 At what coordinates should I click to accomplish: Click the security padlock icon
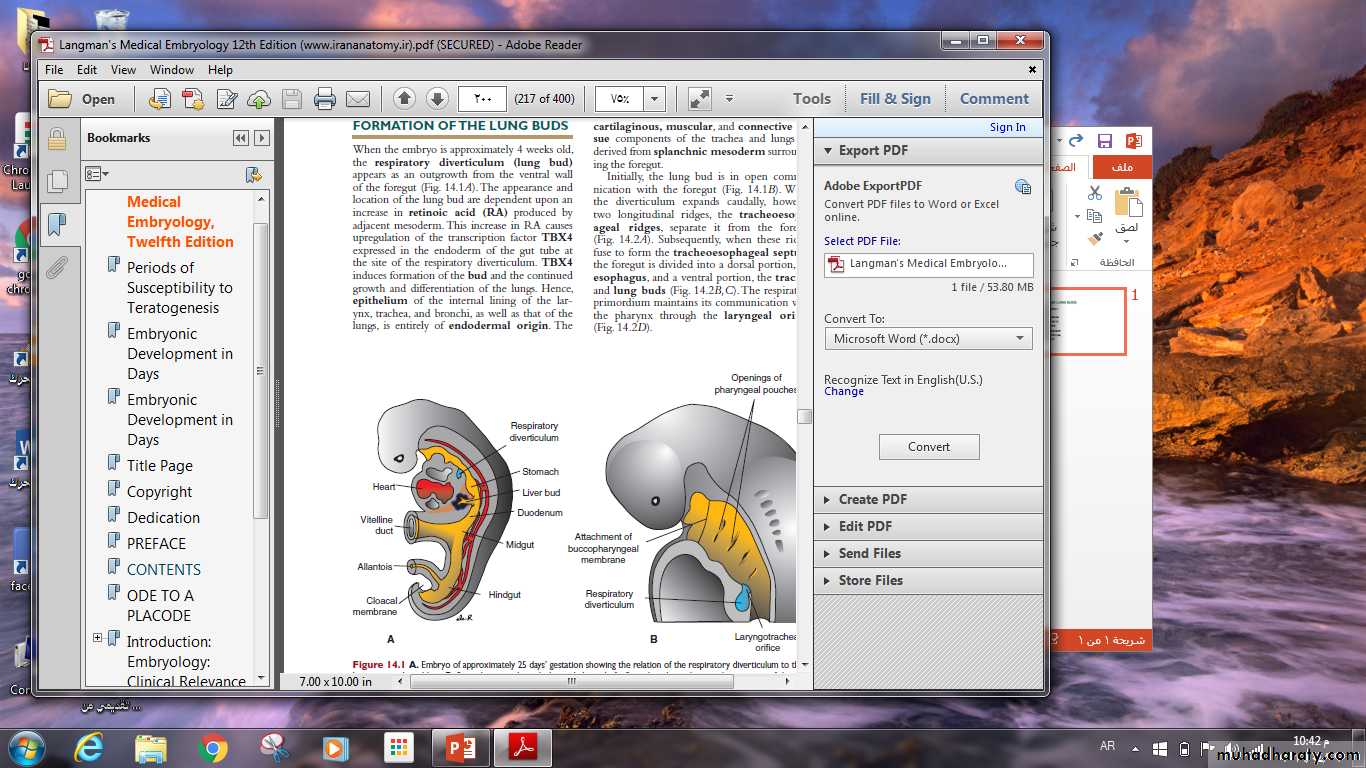coord(58,139)
